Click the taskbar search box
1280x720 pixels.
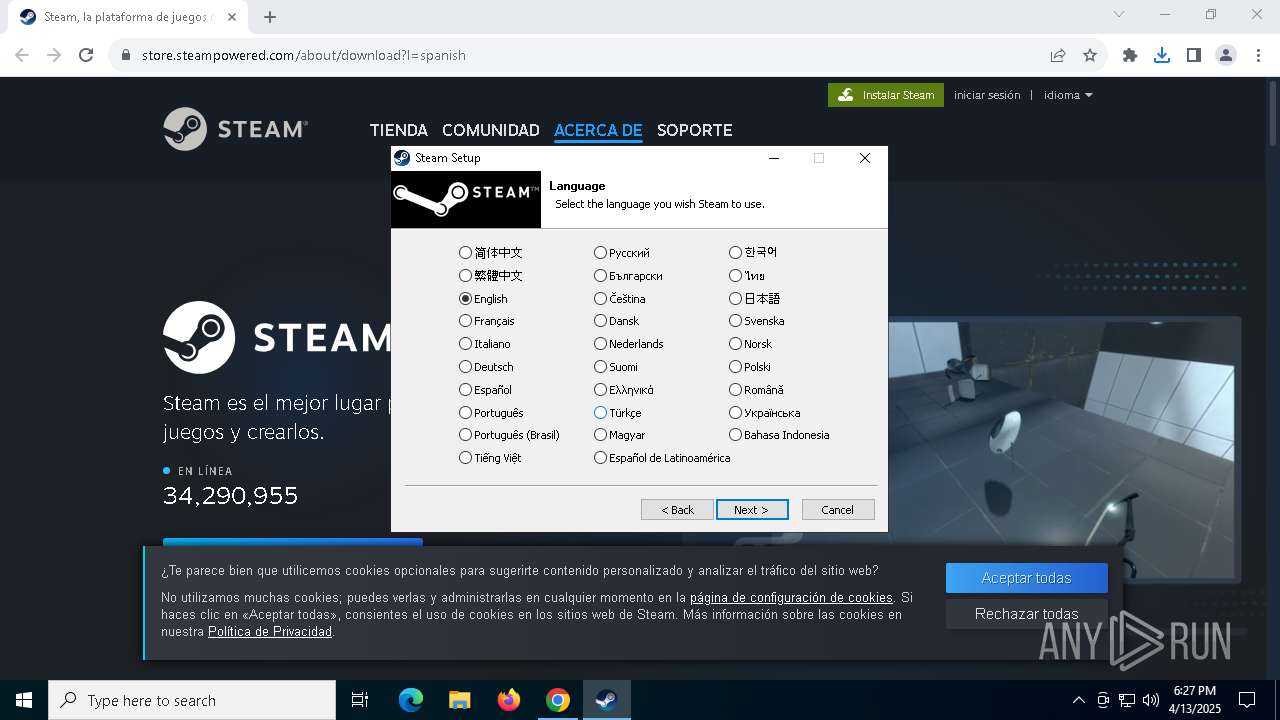coord(192,700)
